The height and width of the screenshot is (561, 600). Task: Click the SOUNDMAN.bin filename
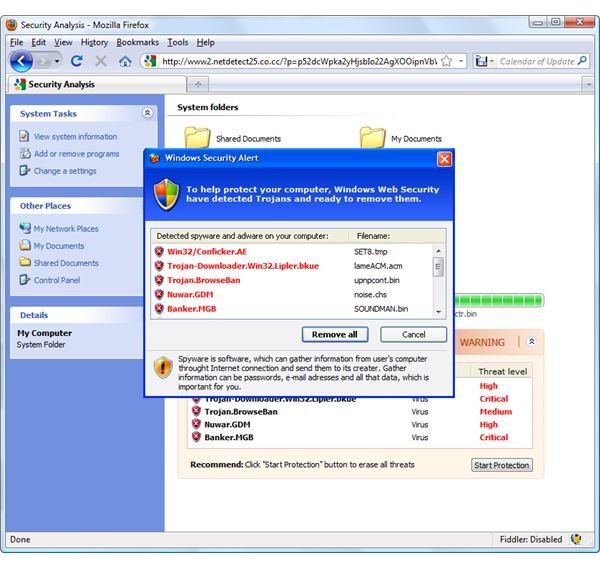381,308
